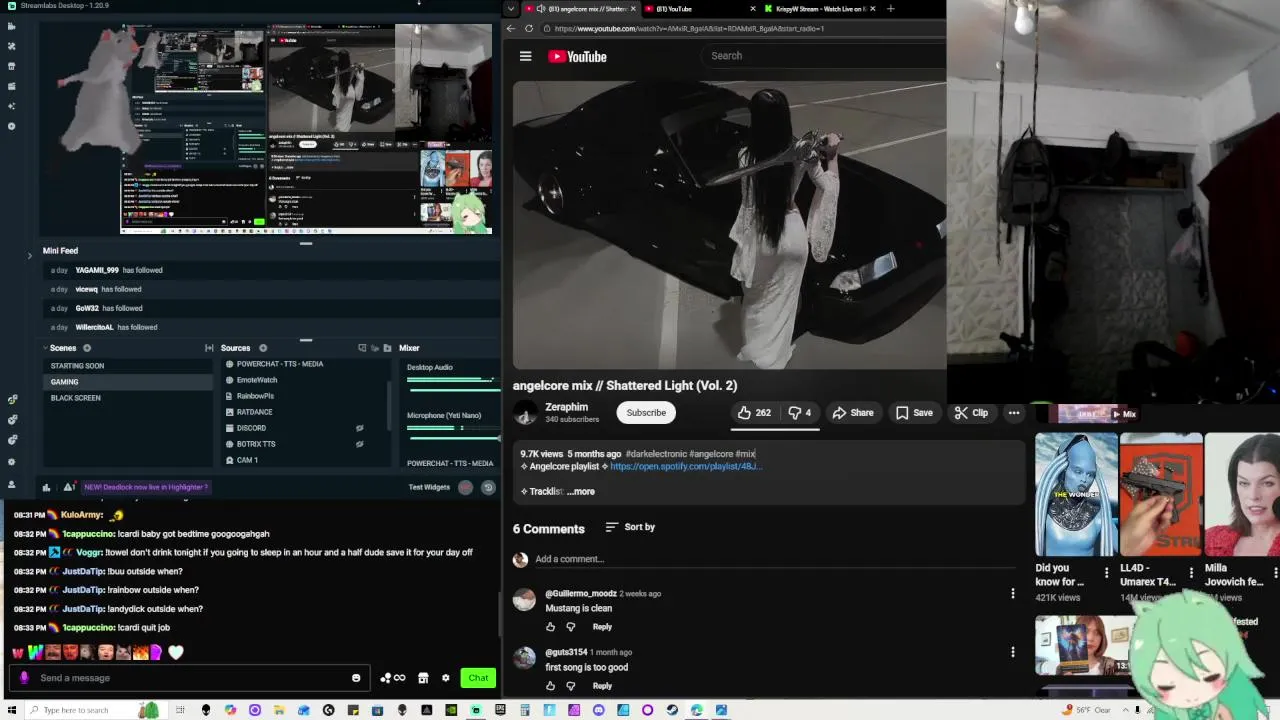Viewport: 1280px width, 720px height.
Task: Open a new browser tab
Action: coord(890,9)
